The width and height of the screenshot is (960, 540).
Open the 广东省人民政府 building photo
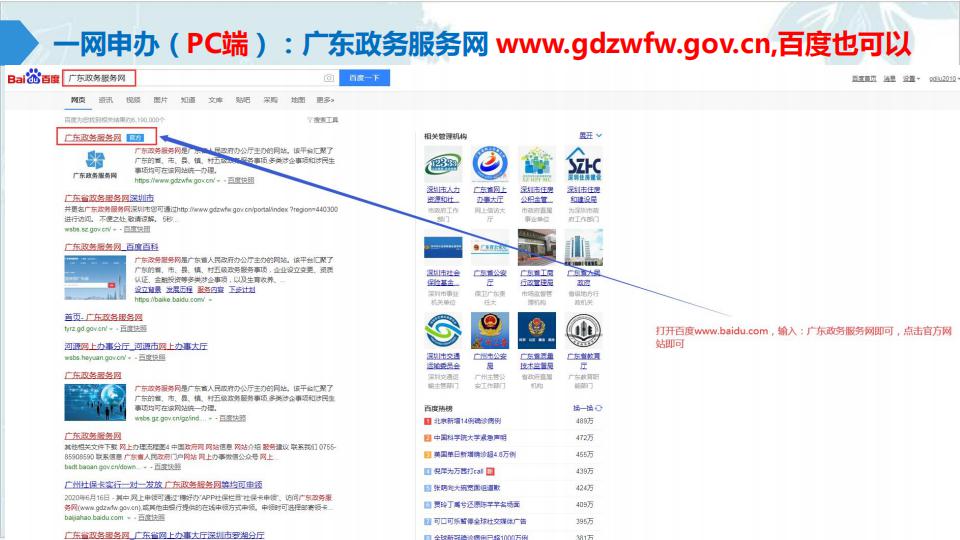click(x=583, y=247)
